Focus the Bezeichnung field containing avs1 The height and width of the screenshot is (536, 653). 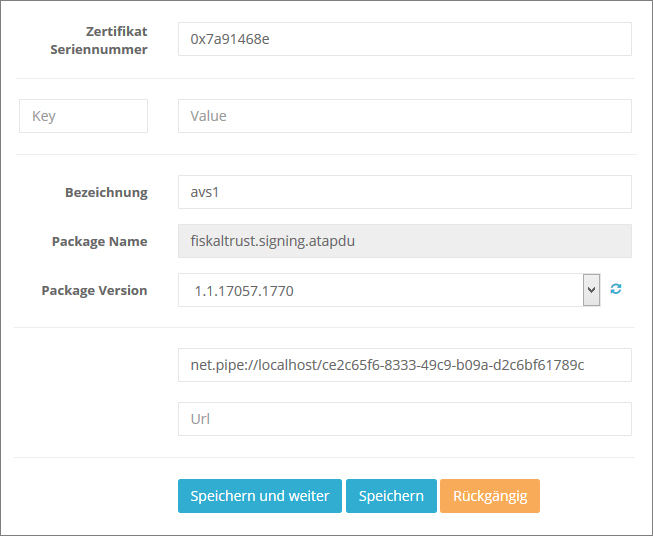pos(404,192)
